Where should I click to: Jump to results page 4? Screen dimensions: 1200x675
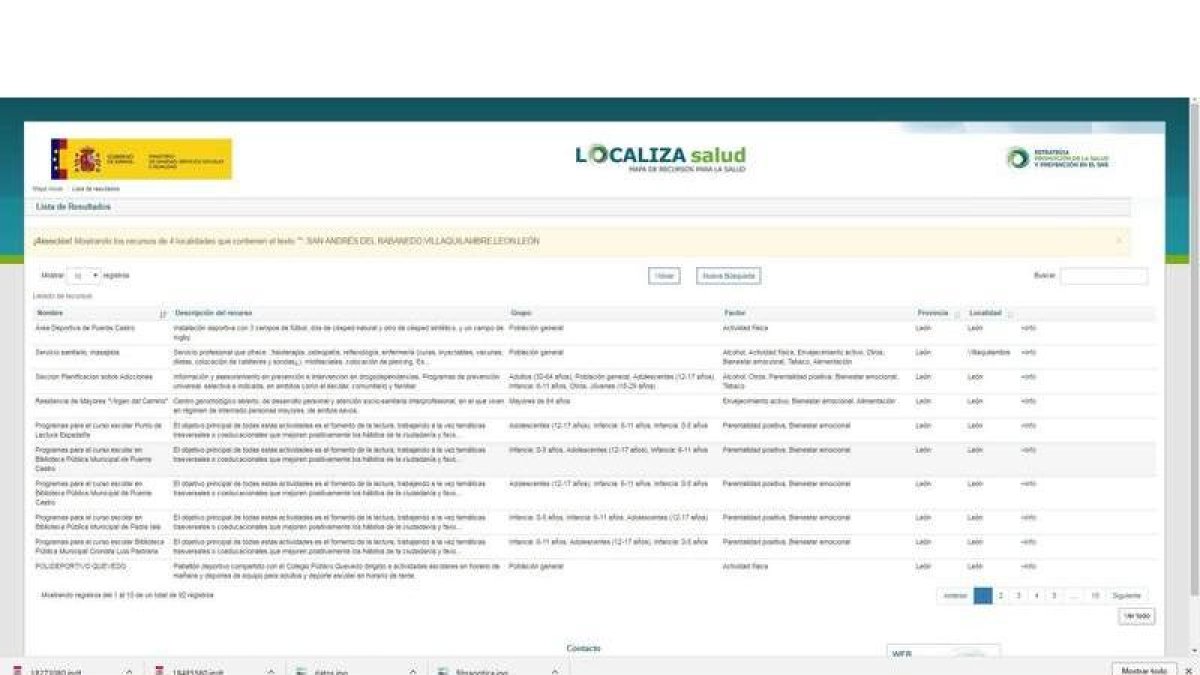tap(1037, 595)
